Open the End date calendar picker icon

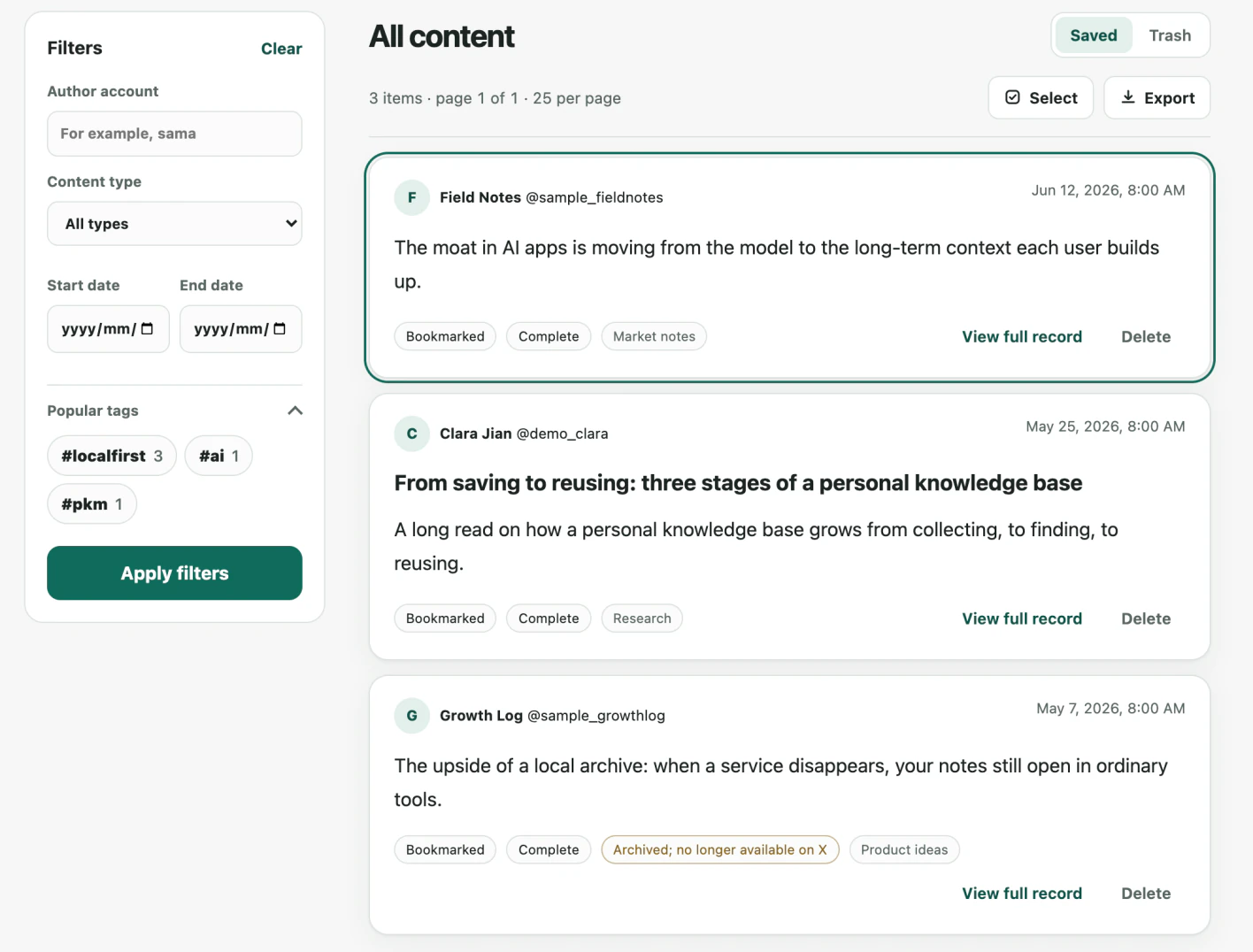(x=280, y=329)
